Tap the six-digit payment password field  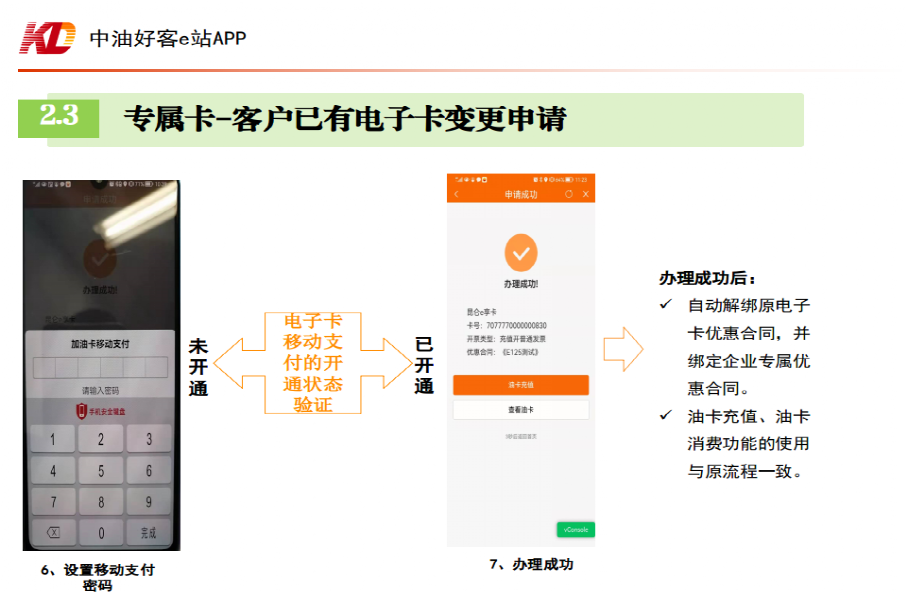[100, 367]
